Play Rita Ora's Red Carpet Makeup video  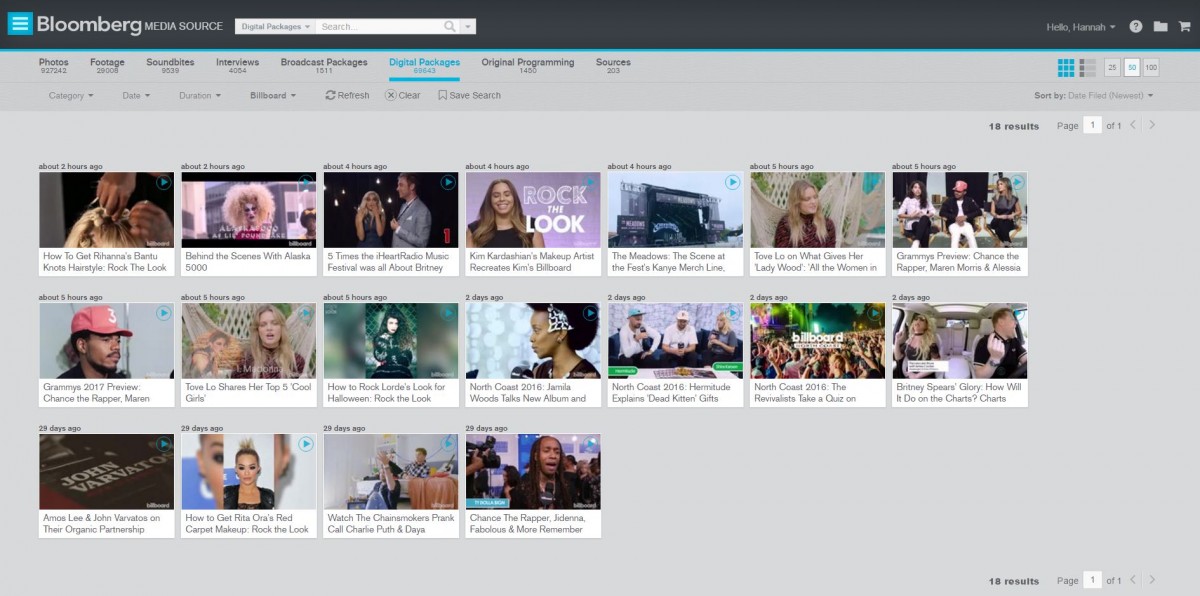pyautogui.click(x=306, y=444)
